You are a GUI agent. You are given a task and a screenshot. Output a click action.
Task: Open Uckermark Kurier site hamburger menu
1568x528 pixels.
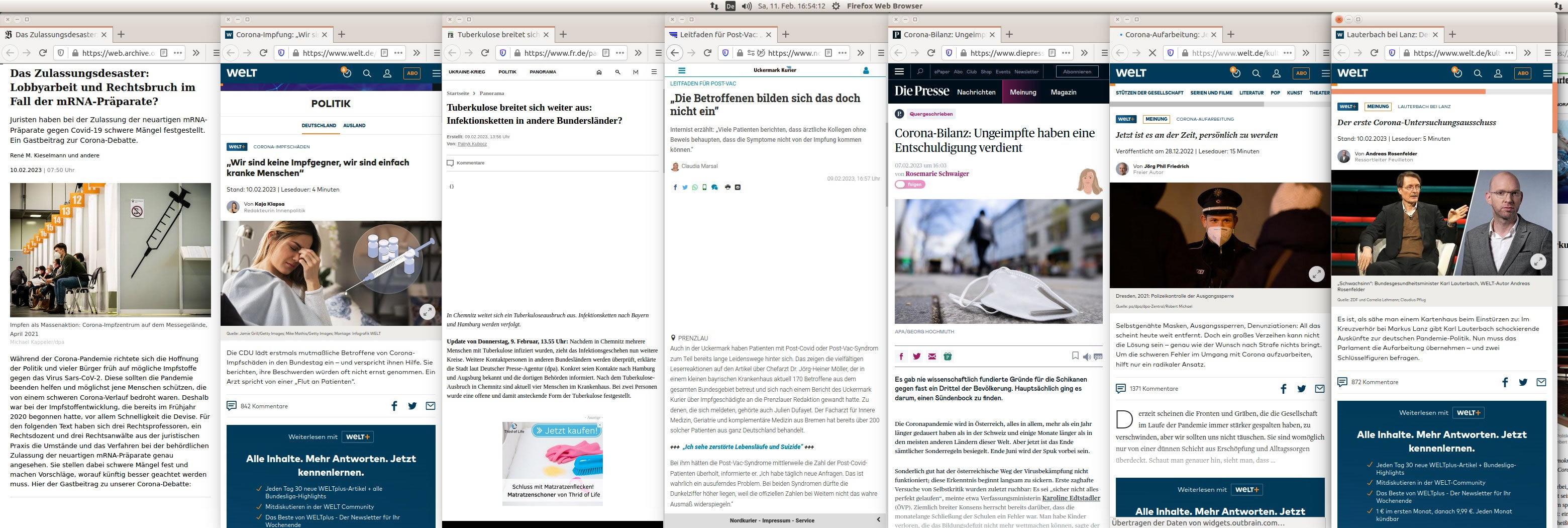pyautogui.click(x=682, y=70)
